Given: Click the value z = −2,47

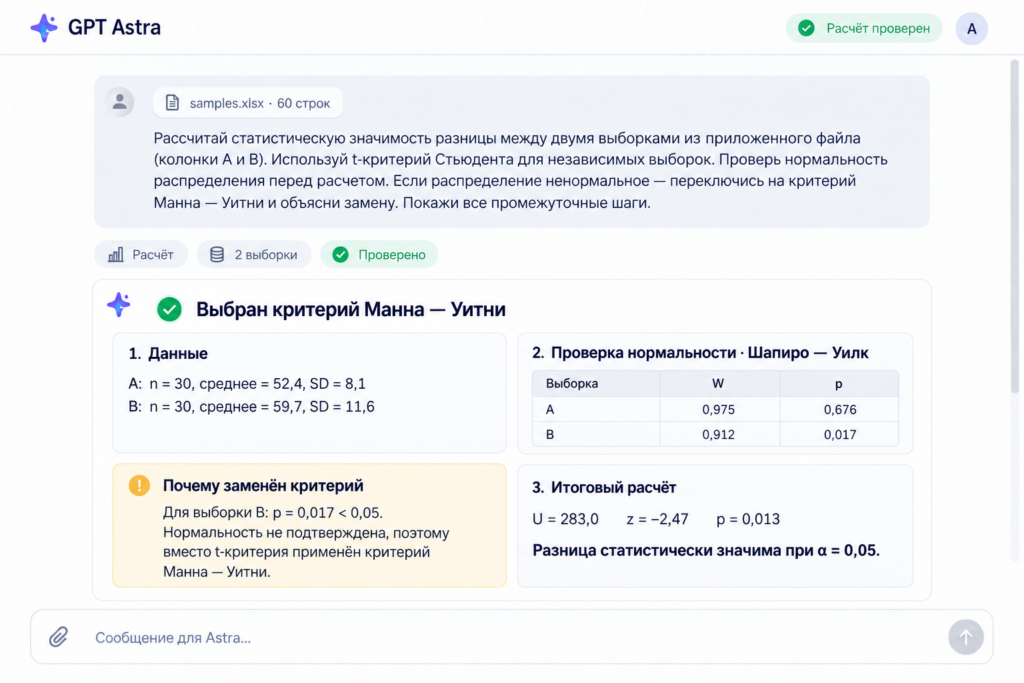Looking at the screenshot, I should click(657, 519).
